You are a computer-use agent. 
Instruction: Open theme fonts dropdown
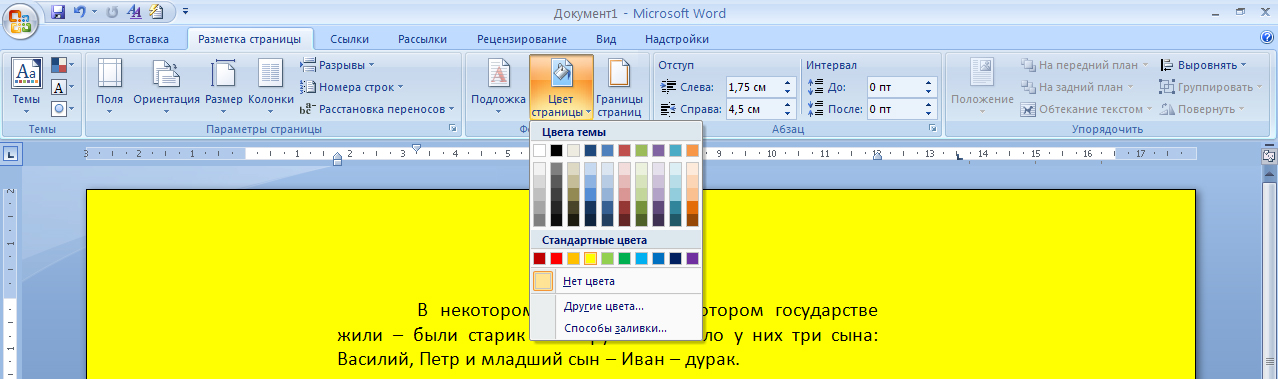61,87
